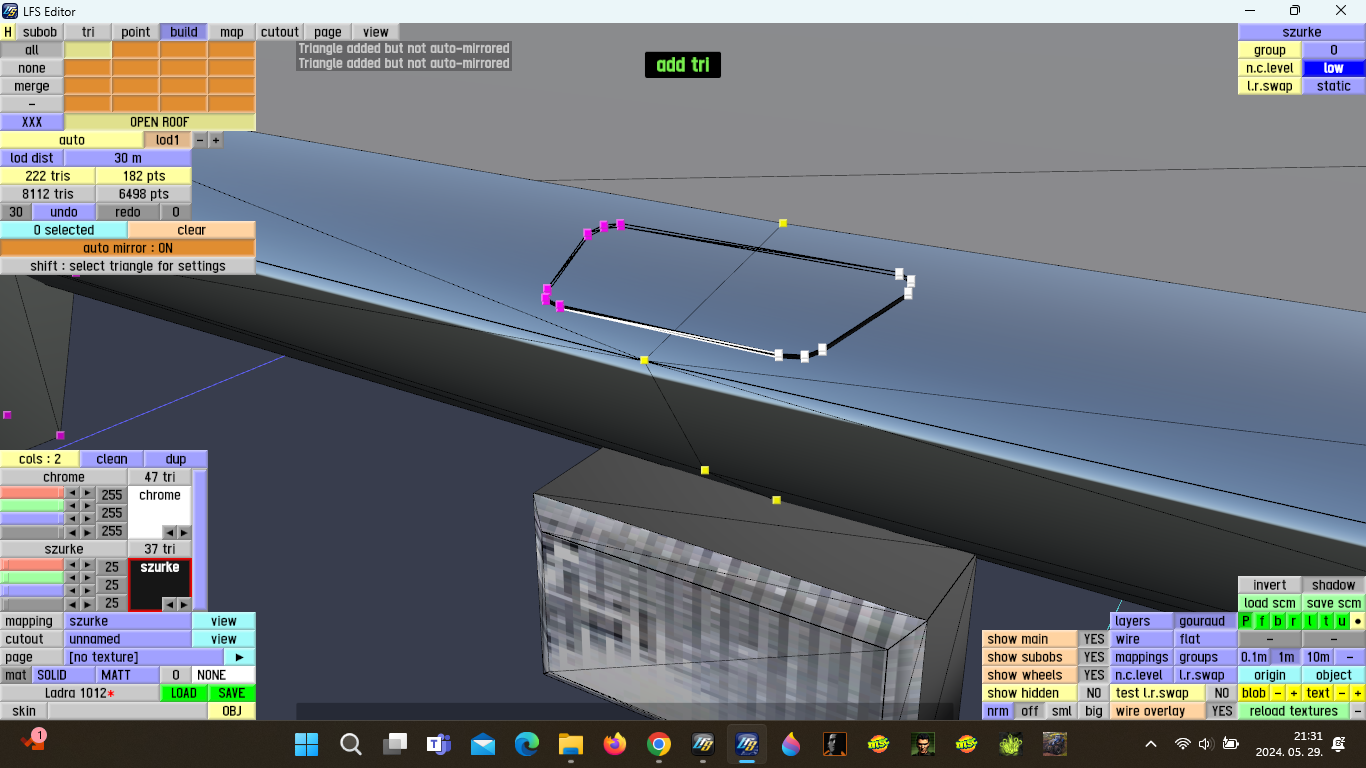Clear the current selection
The height and width of the screenshot is (768, 1366).
[x=192, y=230]
